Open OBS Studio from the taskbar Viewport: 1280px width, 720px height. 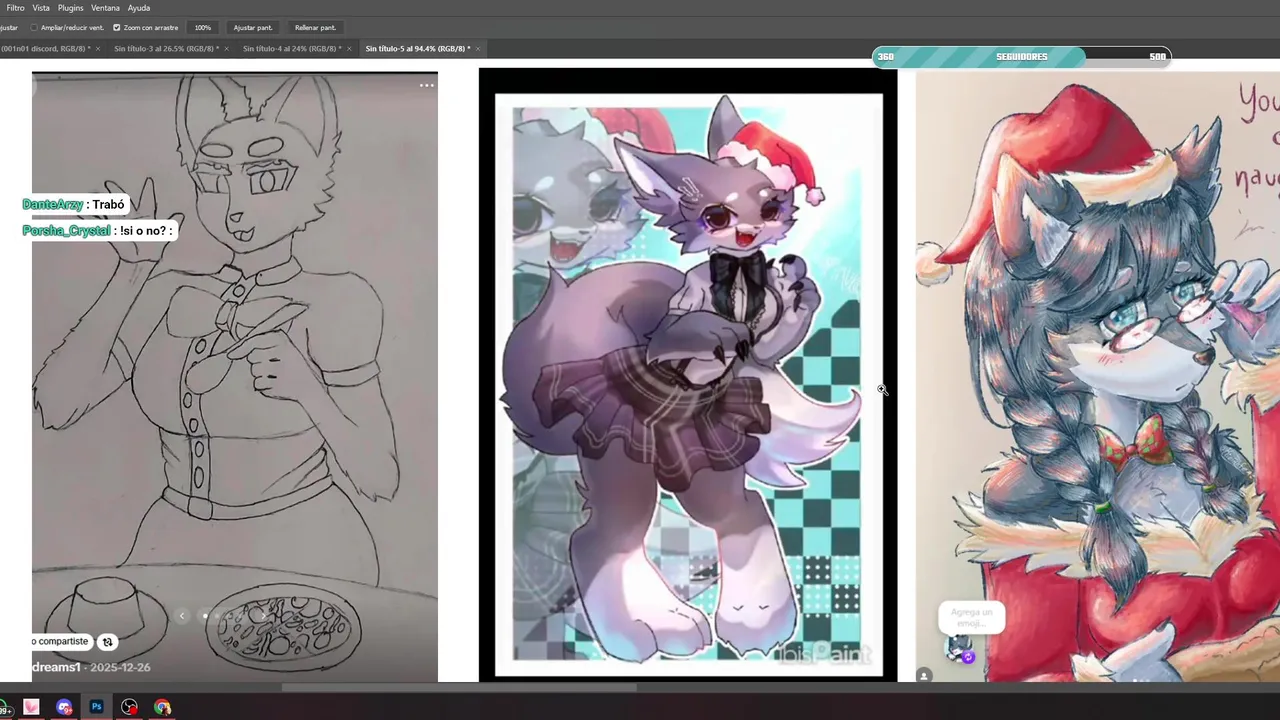pos(129,707)
